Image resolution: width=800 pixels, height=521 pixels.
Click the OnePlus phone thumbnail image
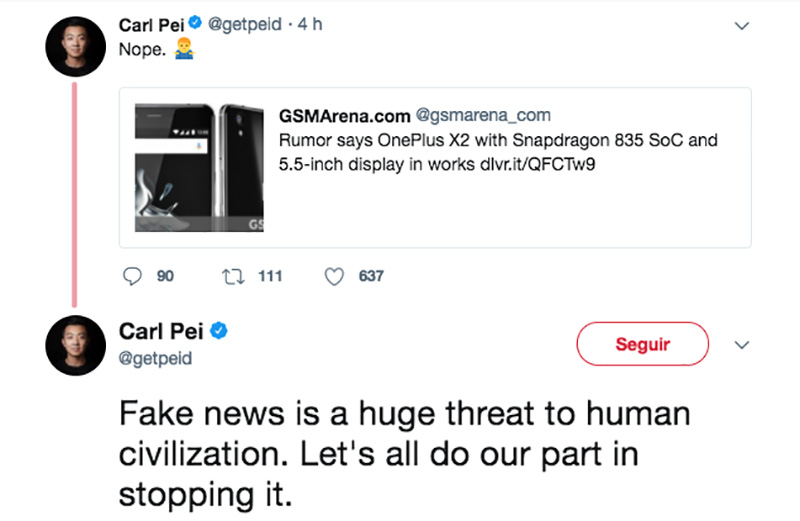199,167
